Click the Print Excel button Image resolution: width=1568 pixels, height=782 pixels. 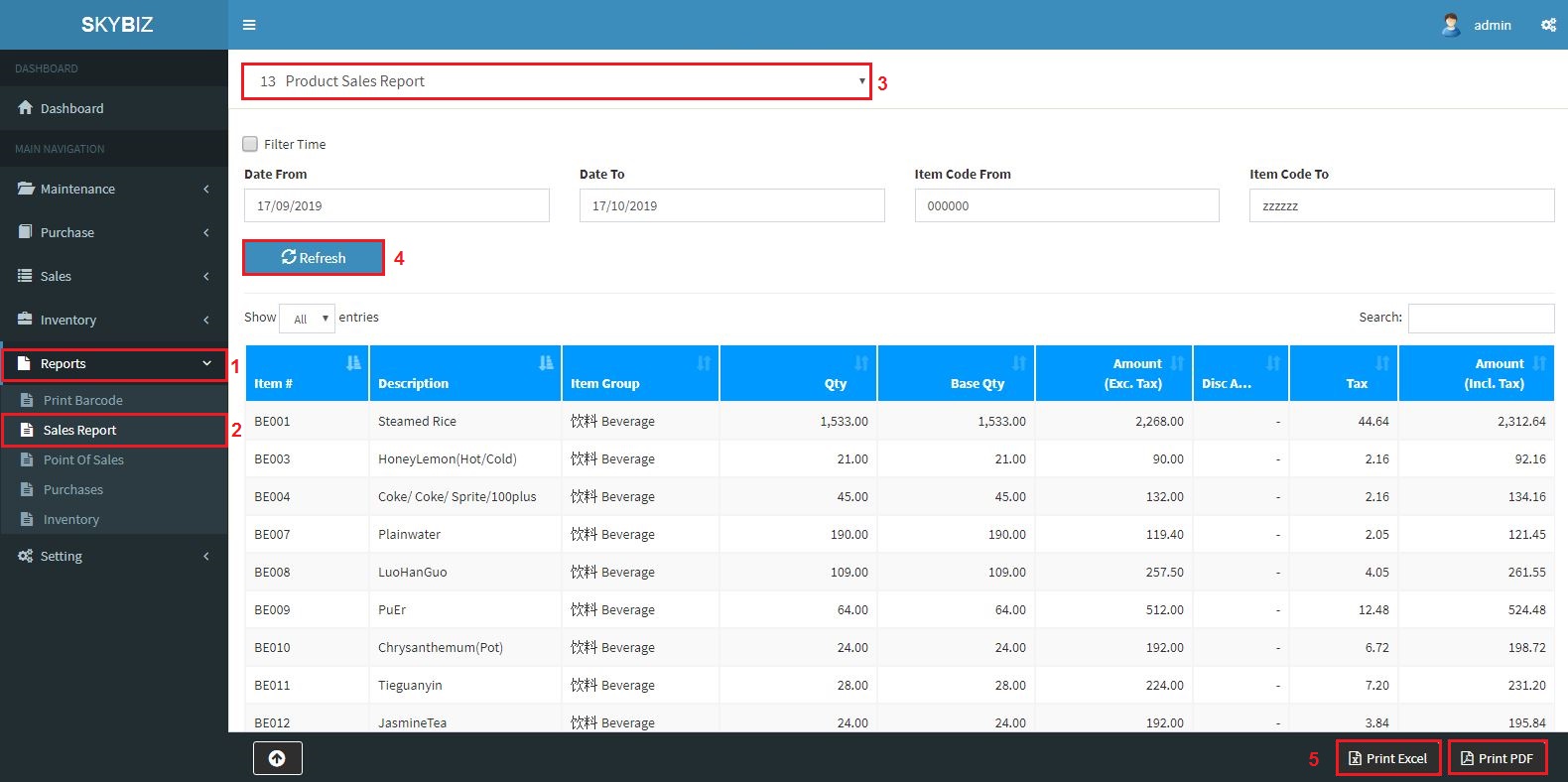coord(1387,758)
